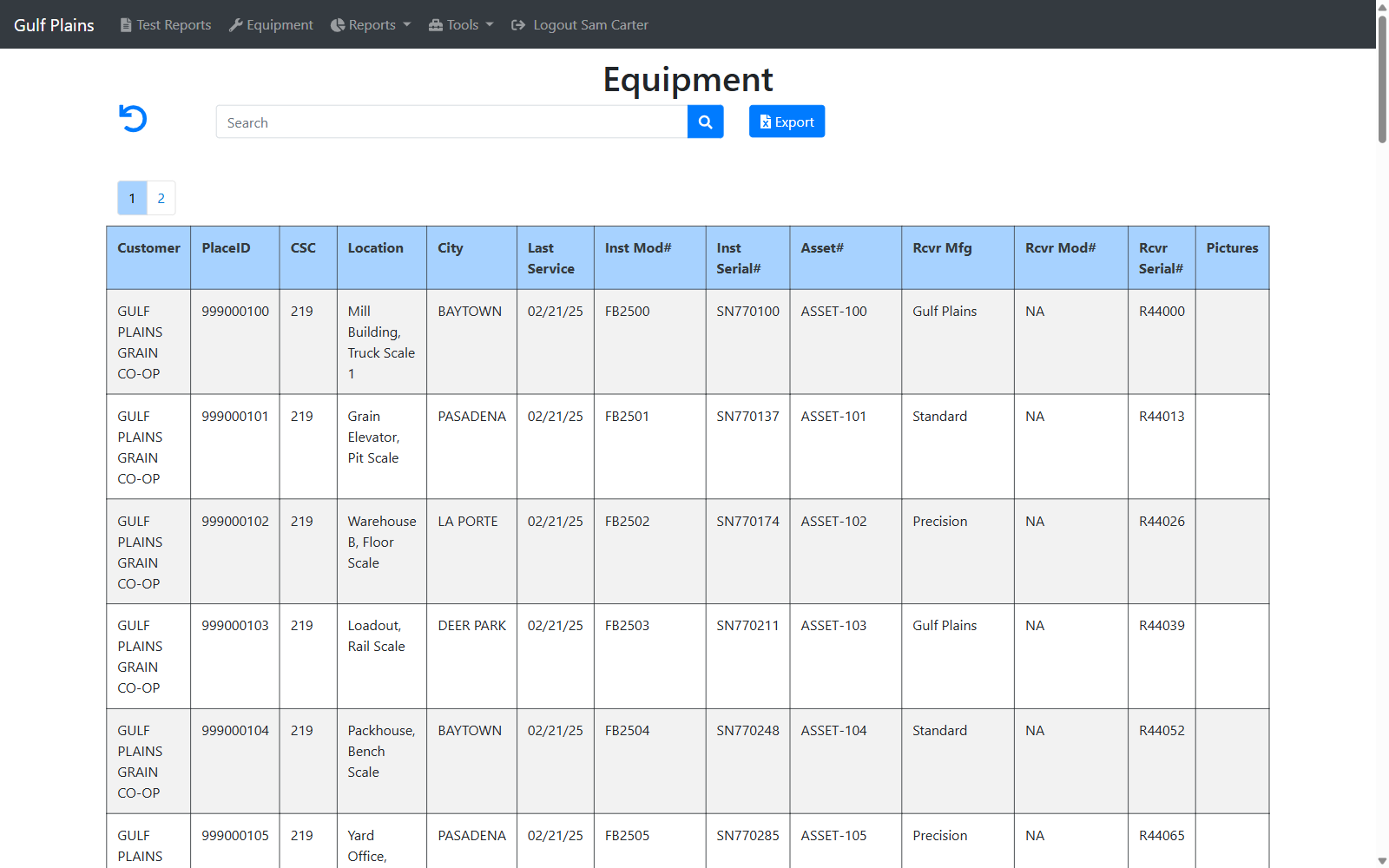Click the blue reset/refresh arrow icon
This screenshot has width=1389, height=868.
(133, 118)
